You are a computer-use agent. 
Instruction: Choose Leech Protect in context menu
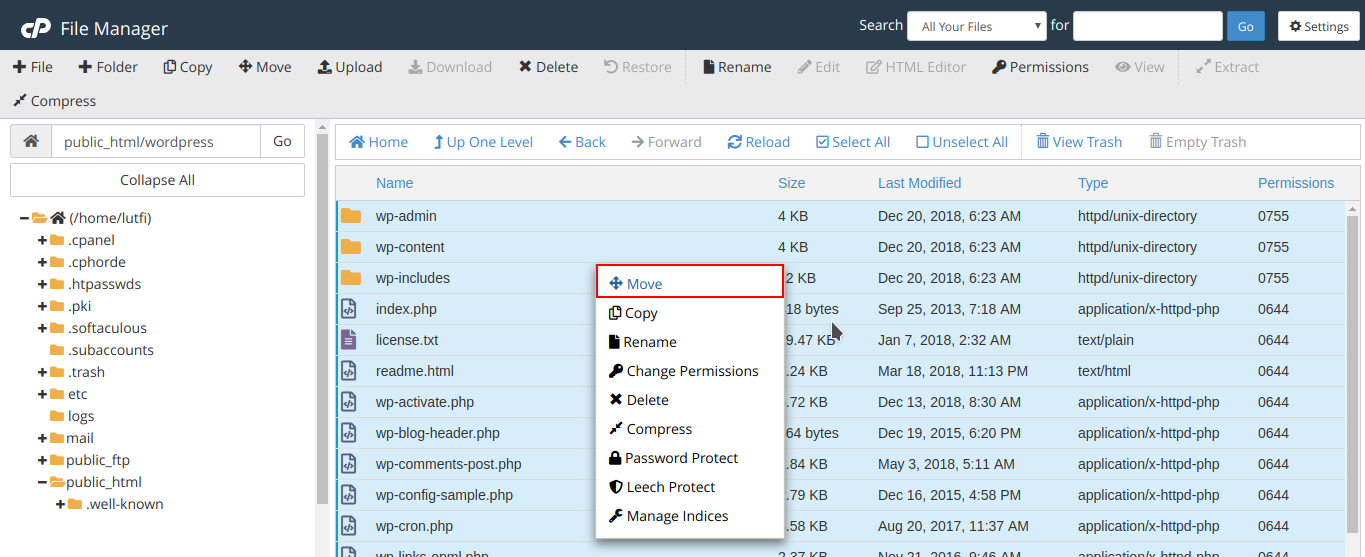[x=689, y=487]
